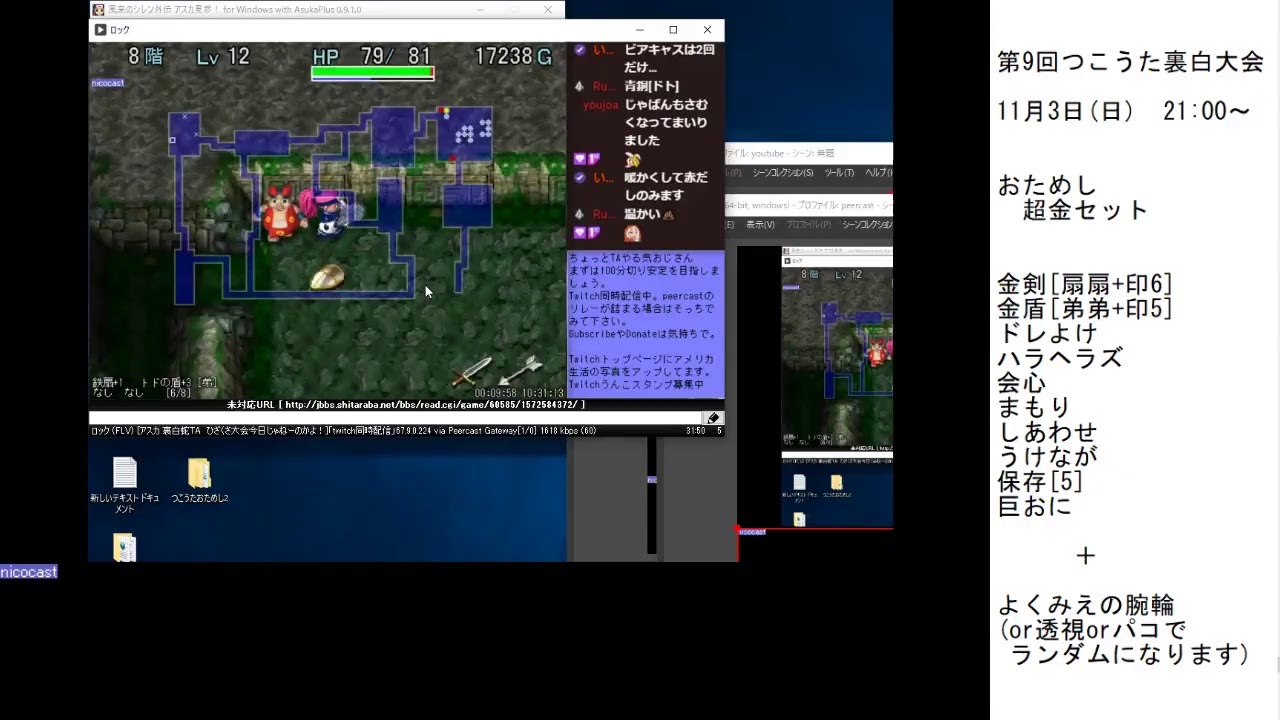
Task: Click the 超金セット text in the notes
Action: coord(1085,210)
